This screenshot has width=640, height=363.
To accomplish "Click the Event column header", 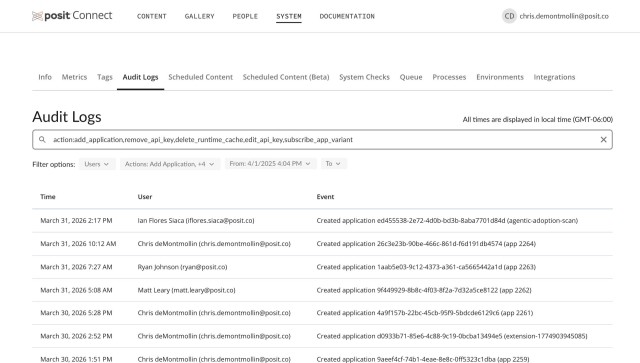I will (325, 197).
